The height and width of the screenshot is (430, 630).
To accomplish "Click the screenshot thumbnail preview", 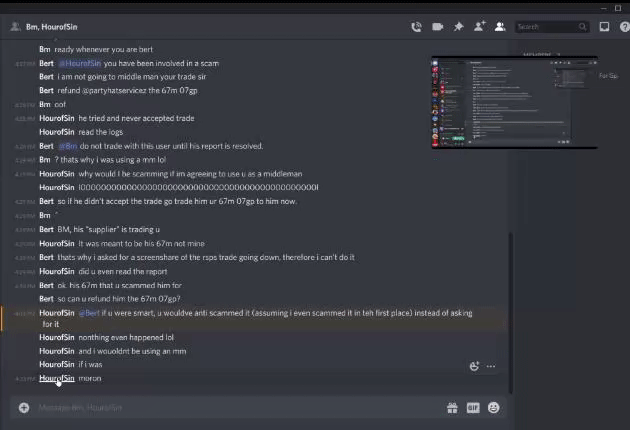I will click(515, 102).
